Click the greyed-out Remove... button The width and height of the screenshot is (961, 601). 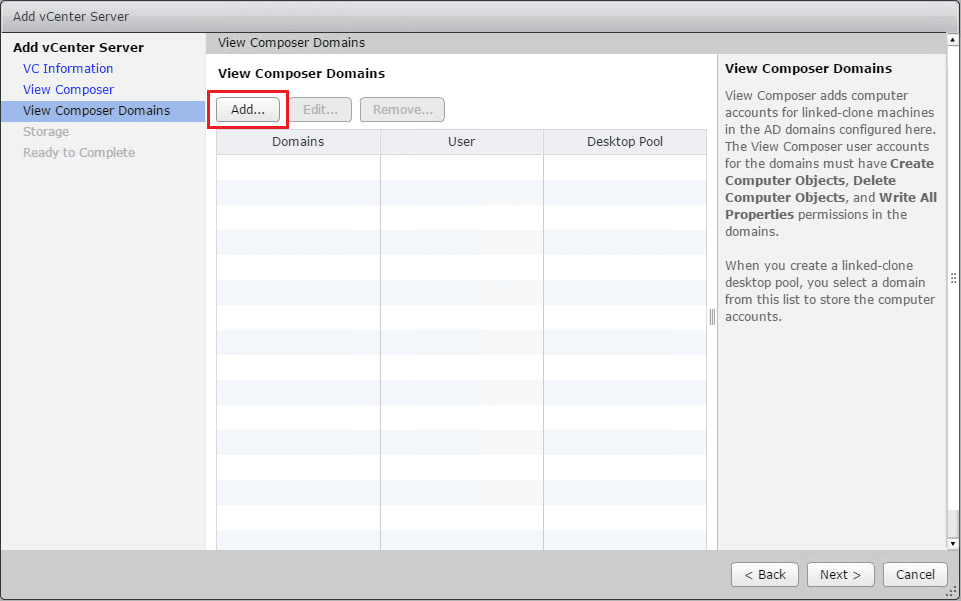(402, 110)
